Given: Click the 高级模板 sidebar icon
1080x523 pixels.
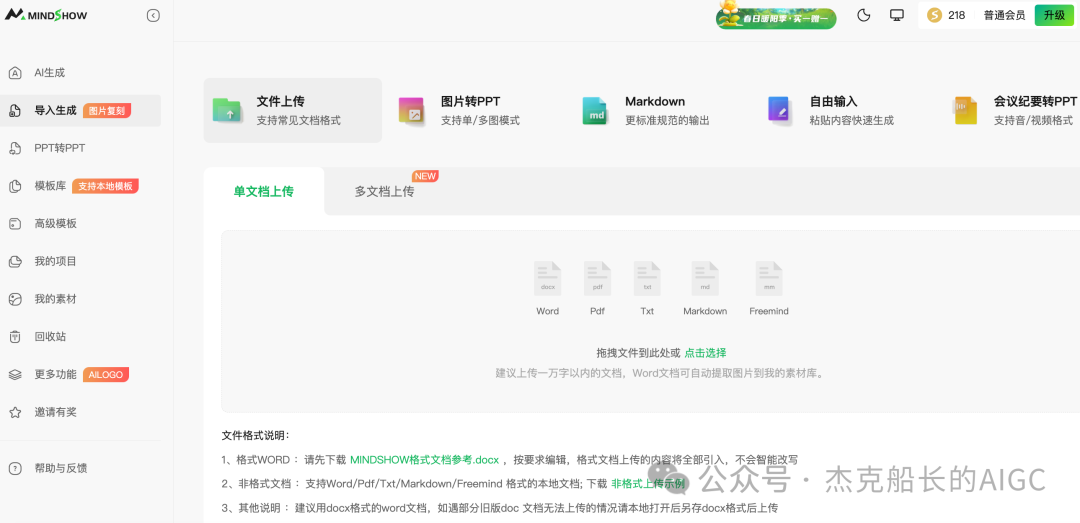Looking at the screenshot, I should (x=14, y=224).
